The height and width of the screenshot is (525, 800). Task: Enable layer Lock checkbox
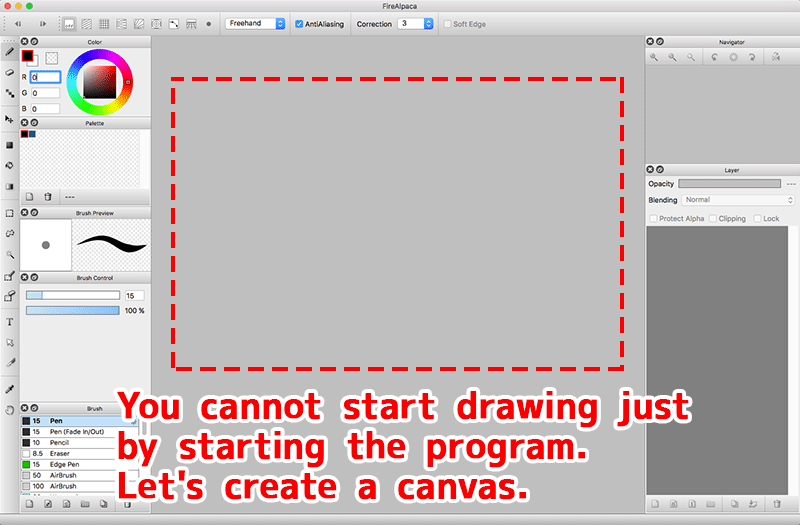(x=758, y=218)
